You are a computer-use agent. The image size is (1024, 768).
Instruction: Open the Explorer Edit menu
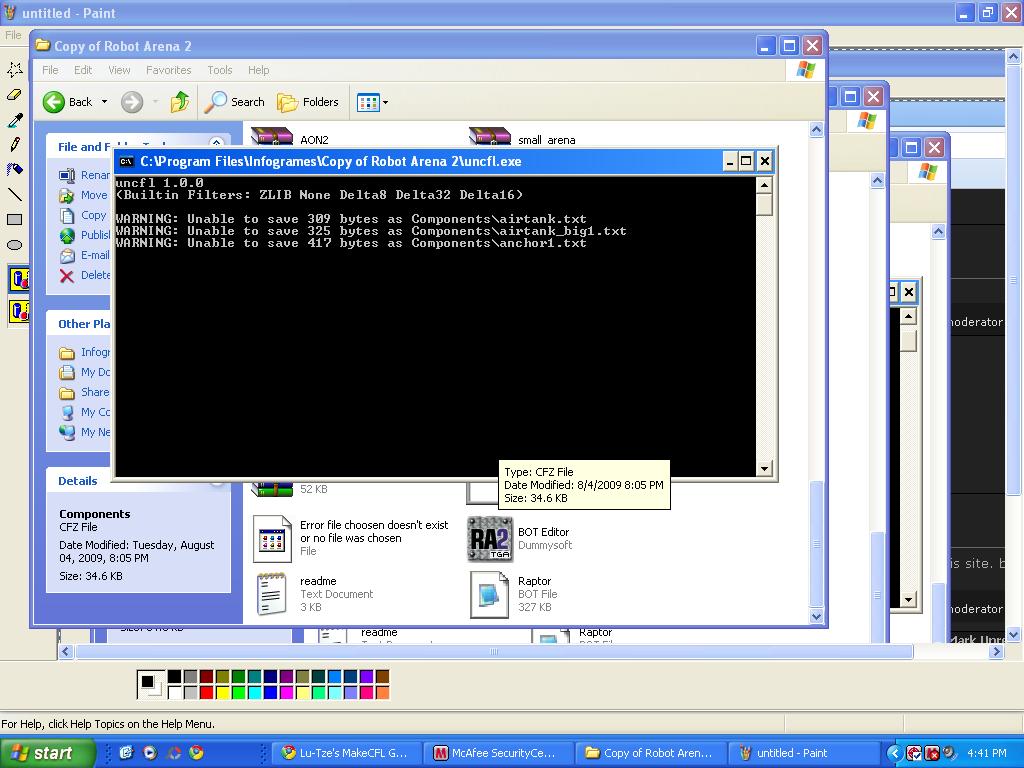coord(83,70)
